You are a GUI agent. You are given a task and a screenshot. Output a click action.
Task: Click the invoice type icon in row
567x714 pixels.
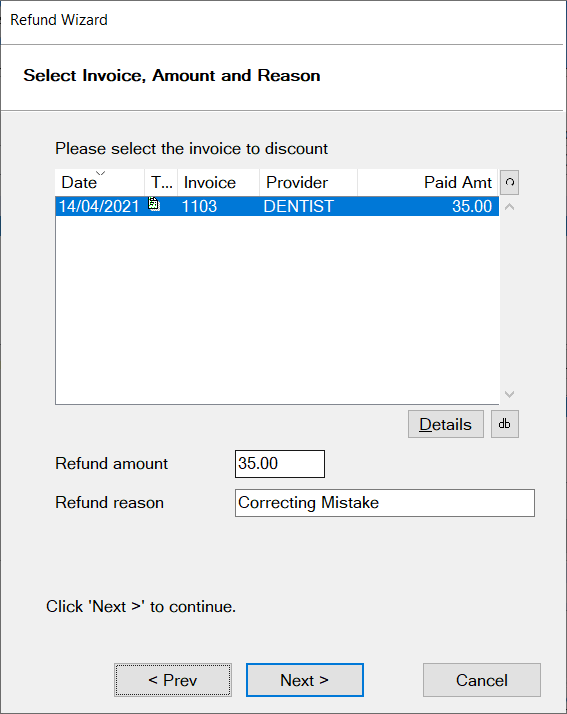point(154,204)
